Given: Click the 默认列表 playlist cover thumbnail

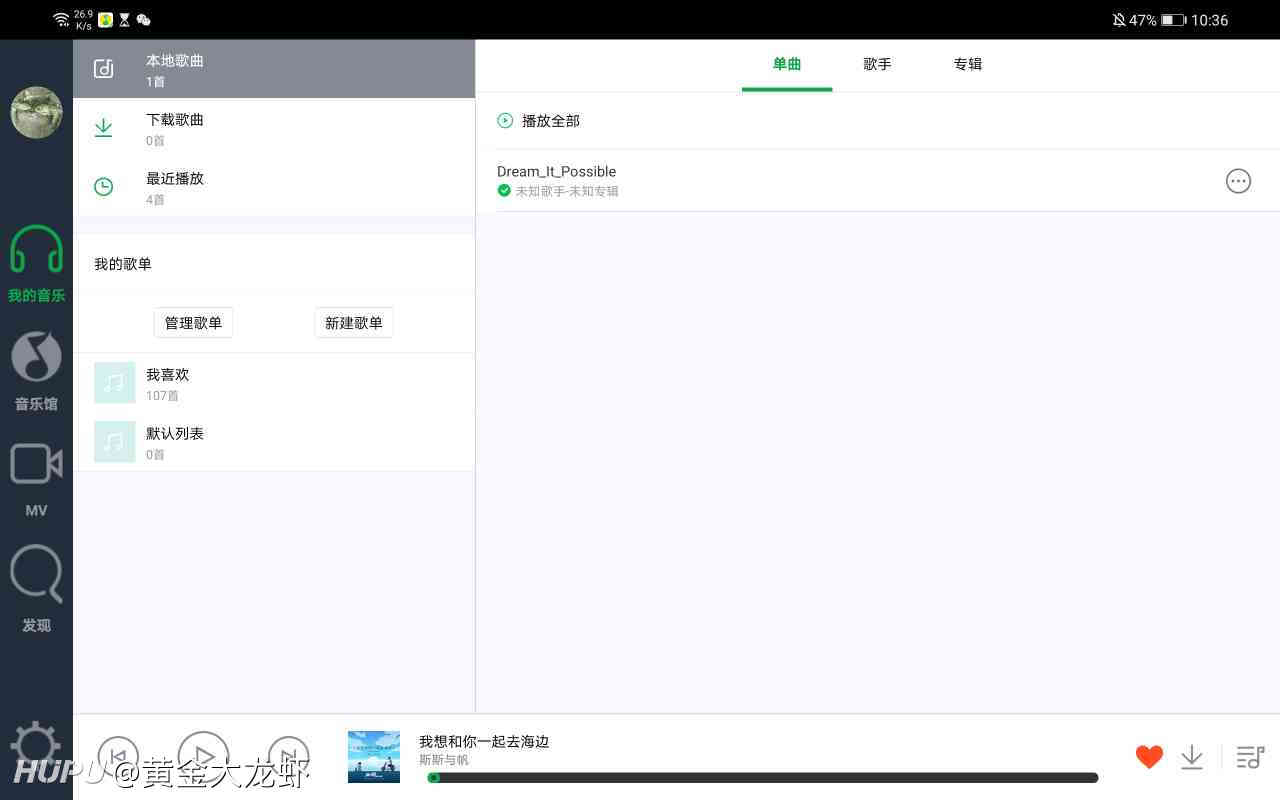Looking at the screenshot, I should pos(114,442).
